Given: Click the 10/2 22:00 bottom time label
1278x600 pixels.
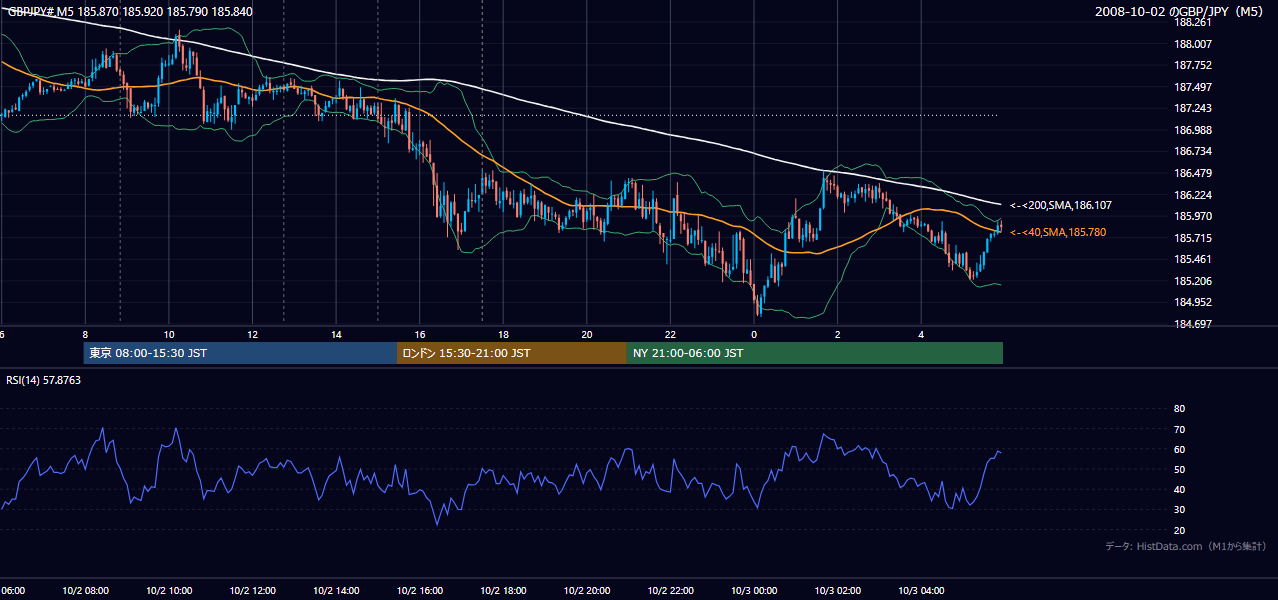Looking at the screenshot, I should pyautogui.click(x=670, y=590).
